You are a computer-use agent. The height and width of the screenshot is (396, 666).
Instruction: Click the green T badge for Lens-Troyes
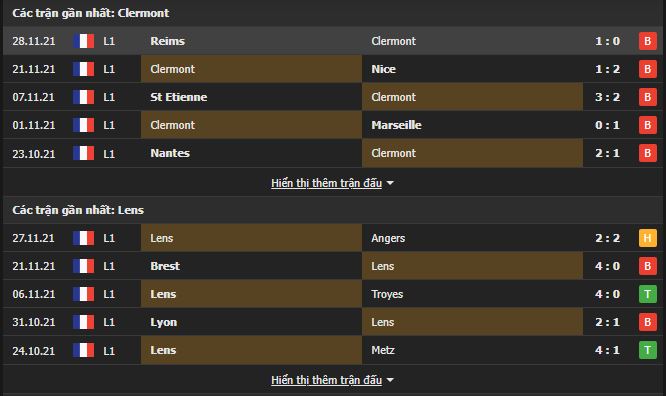tap(647, 294)
